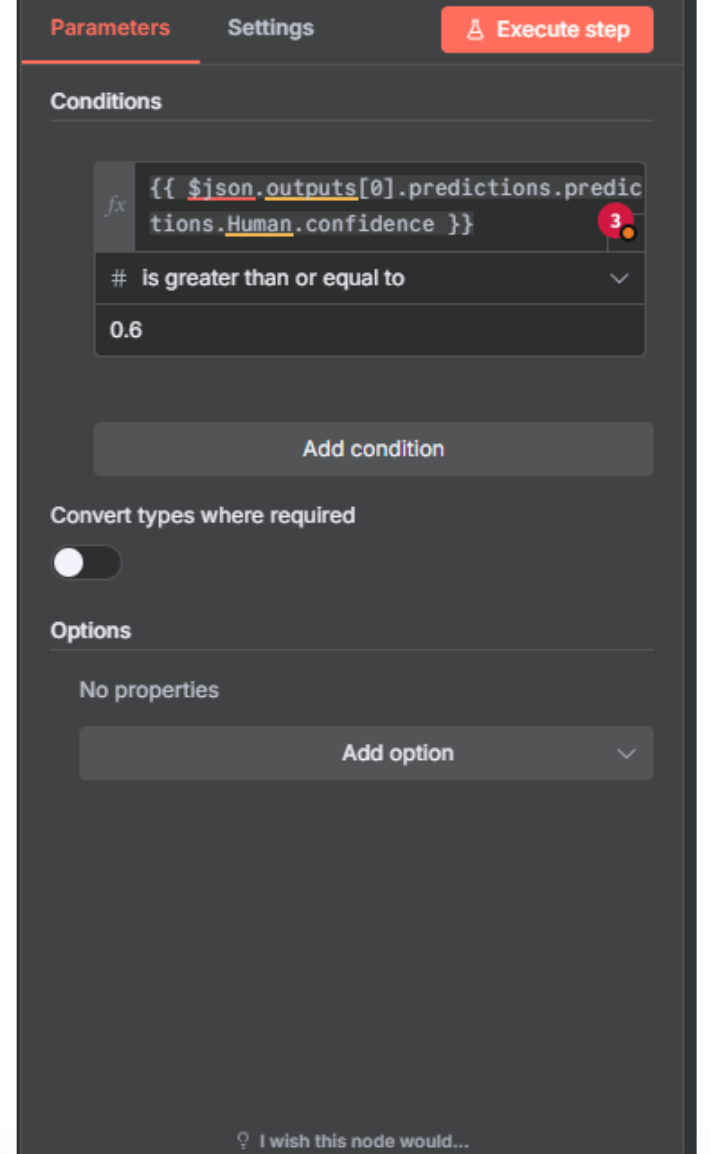Click the fx expression icon
The image size is (710, 1154).
click(x=116, y=206)
